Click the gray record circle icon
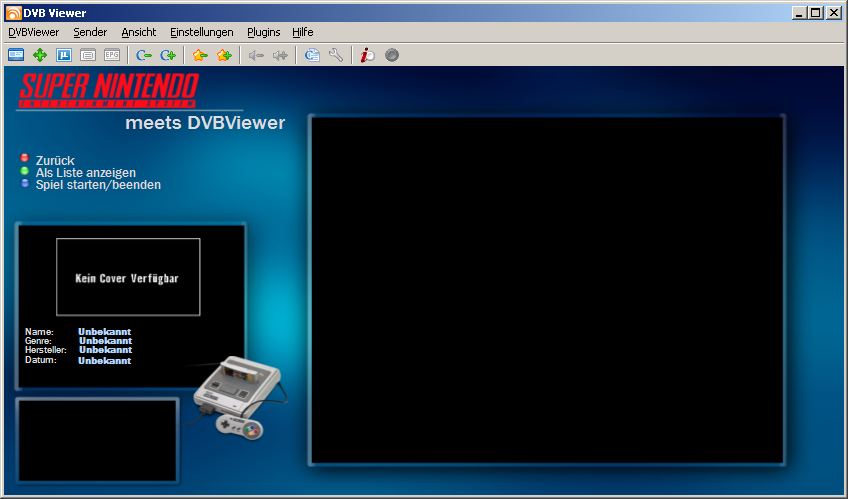Viewport: 848px width, 499px height. click(x=392, y=55)
